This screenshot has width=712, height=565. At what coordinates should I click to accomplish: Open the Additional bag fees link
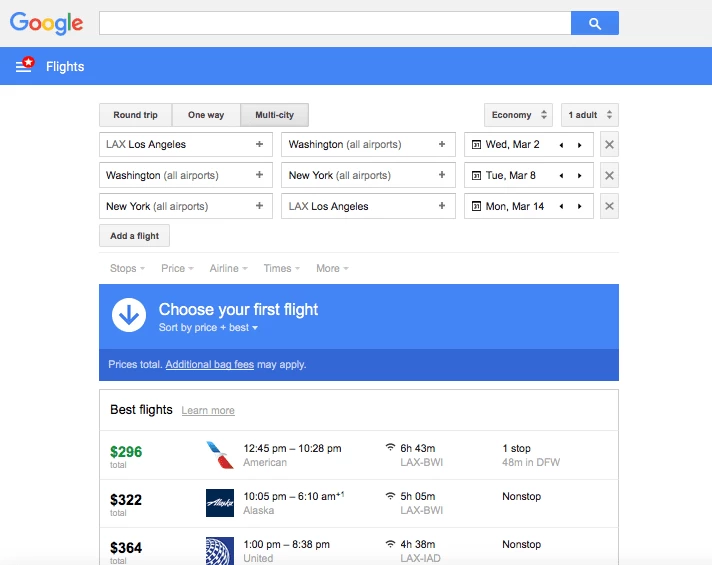[209, 365]
